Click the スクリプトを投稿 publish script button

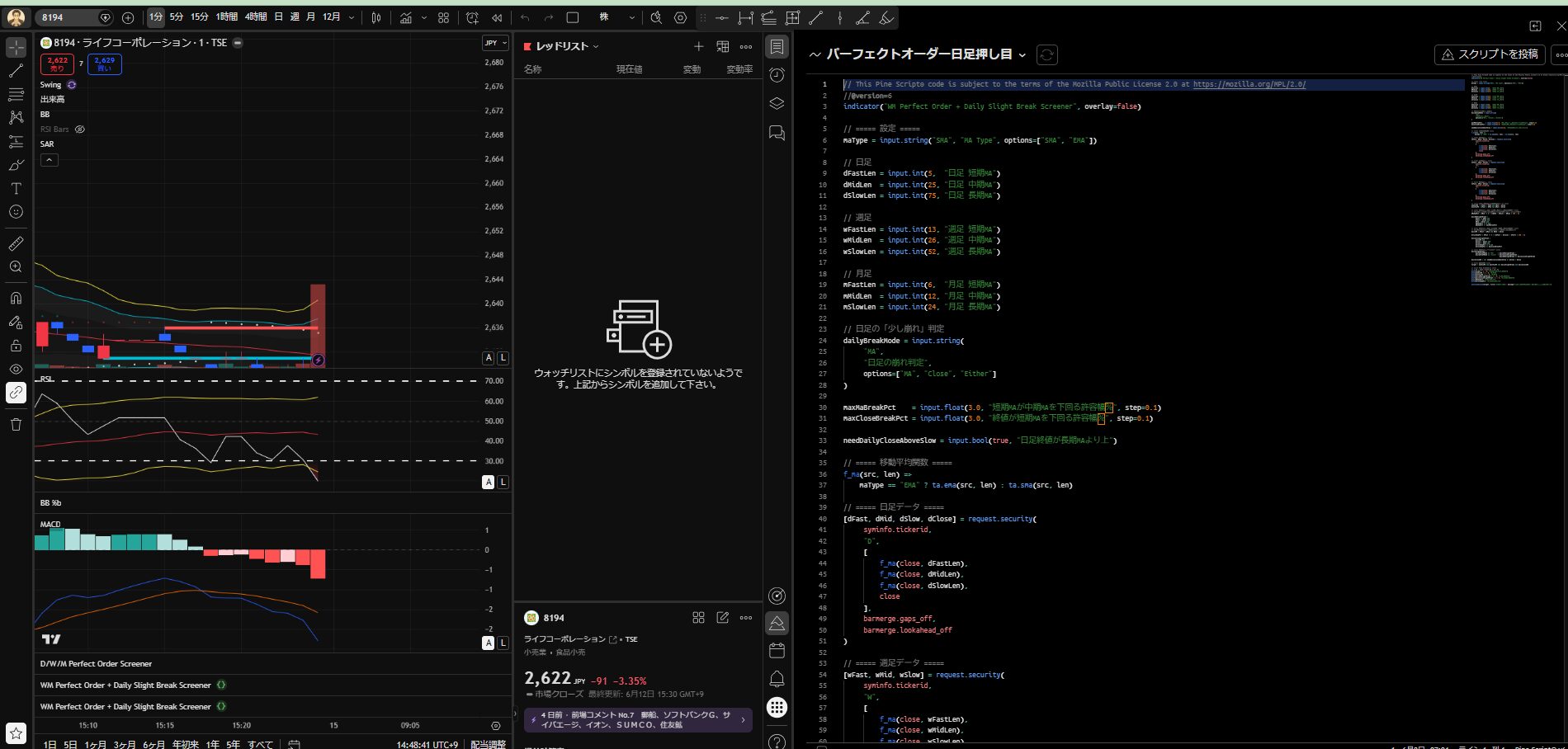pos(1490,54)
